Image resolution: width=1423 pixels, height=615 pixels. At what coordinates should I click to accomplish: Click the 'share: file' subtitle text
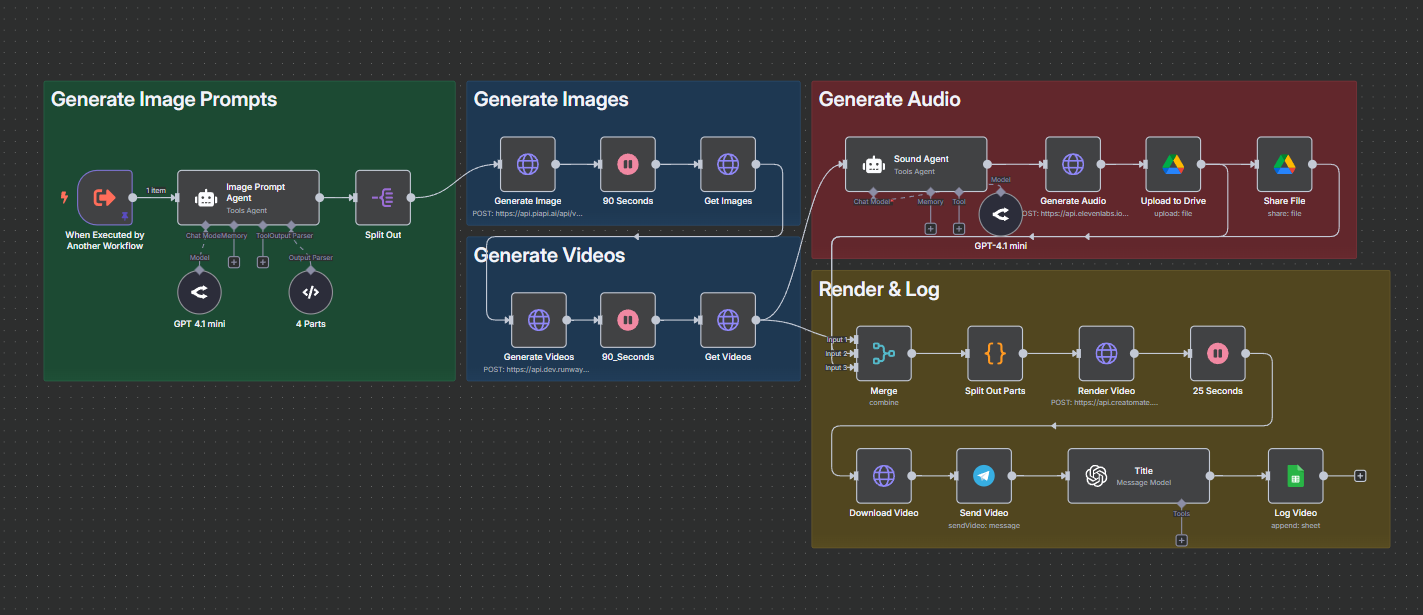(1284, 213)
